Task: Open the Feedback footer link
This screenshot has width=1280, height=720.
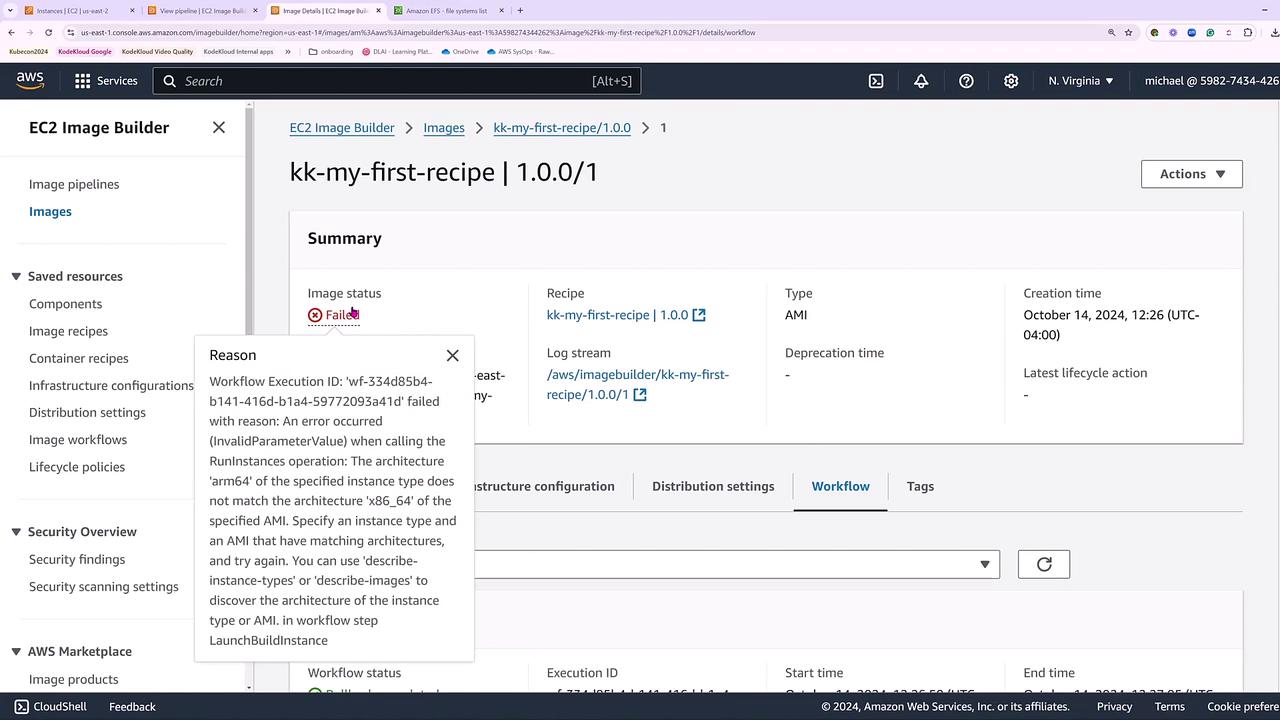Action: (132, 707)
